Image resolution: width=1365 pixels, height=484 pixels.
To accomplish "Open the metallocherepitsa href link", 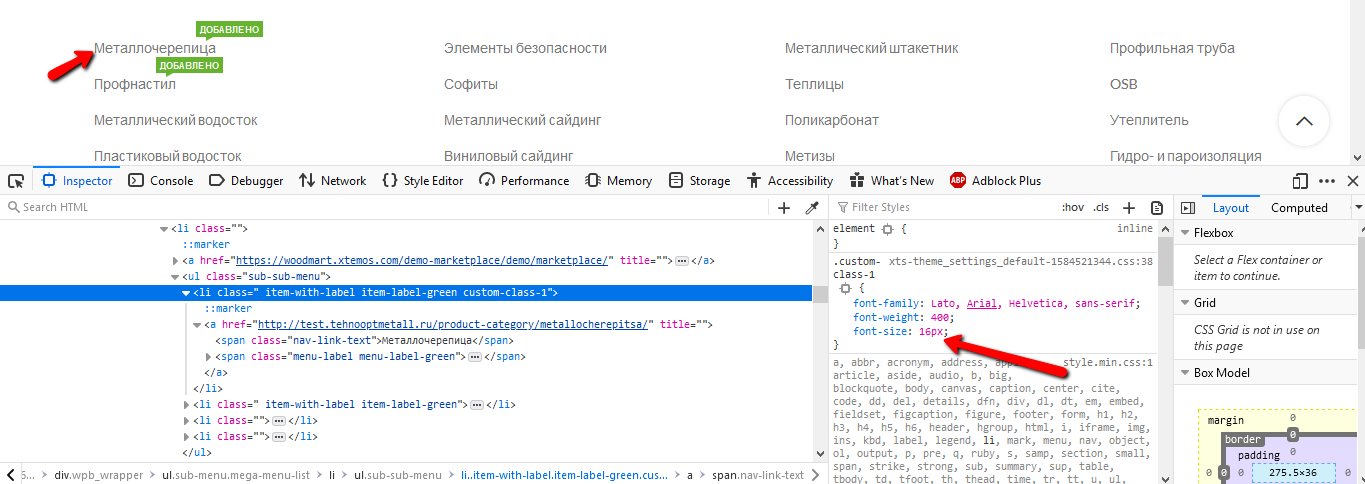I will (454, 324).
